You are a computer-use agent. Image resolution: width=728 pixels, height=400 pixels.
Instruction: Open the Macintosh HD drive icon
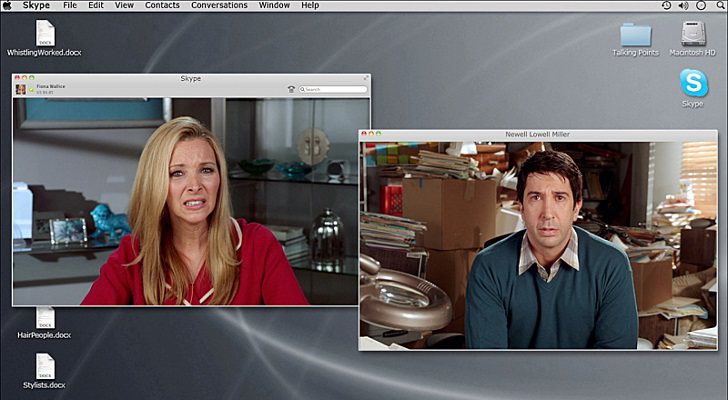click(693, 35)
